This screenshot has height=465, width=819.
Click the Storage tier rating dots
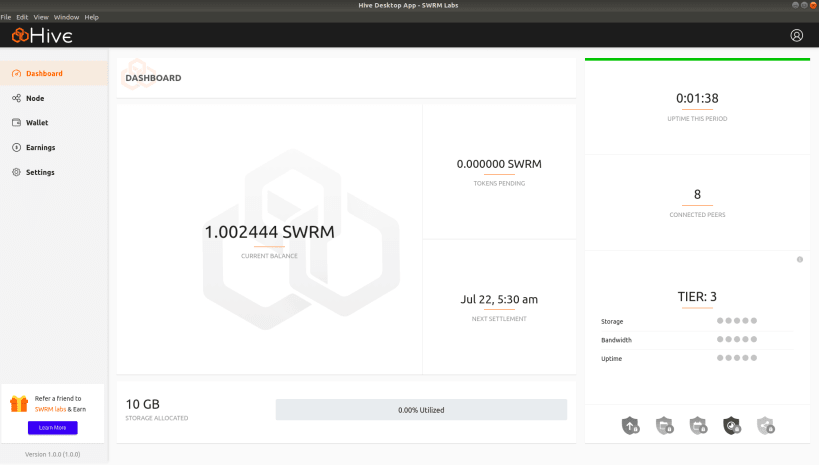(736, 321)
